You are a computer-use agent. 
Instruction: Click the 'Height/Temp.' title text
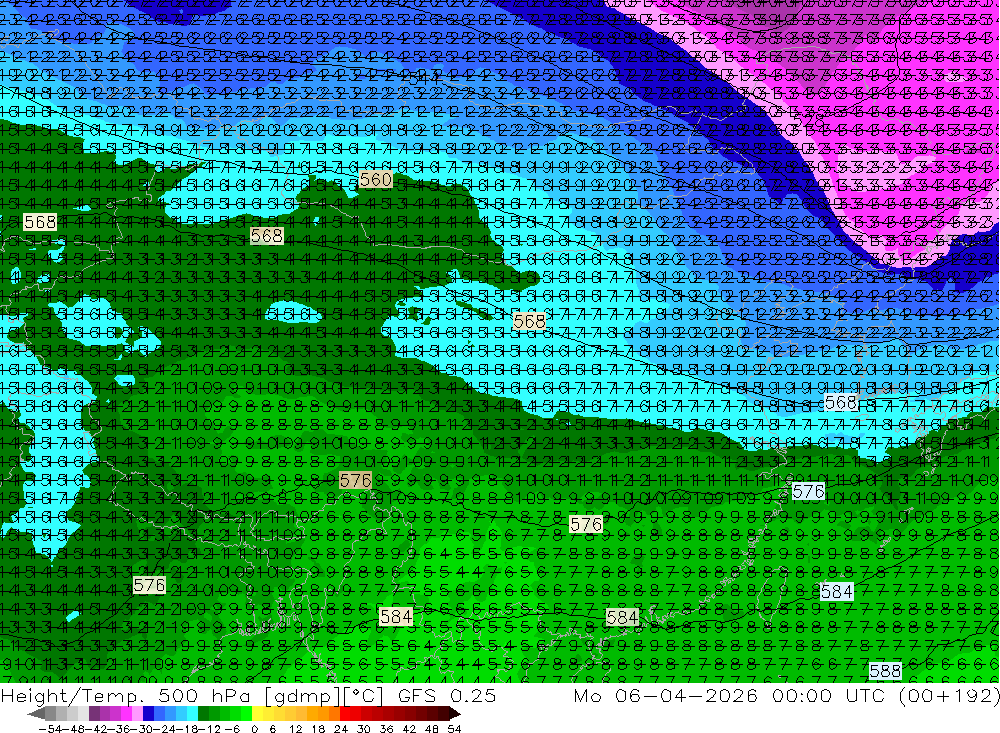pos(73,696)
